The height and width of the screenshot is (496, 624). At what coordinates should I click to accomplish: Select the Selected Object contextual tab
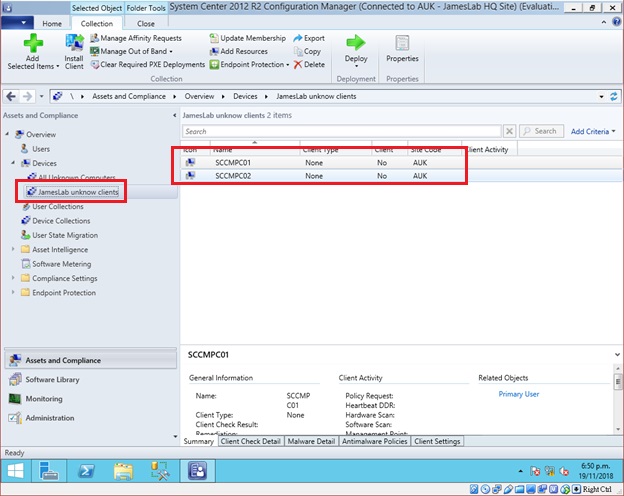(x=97, y=8)
